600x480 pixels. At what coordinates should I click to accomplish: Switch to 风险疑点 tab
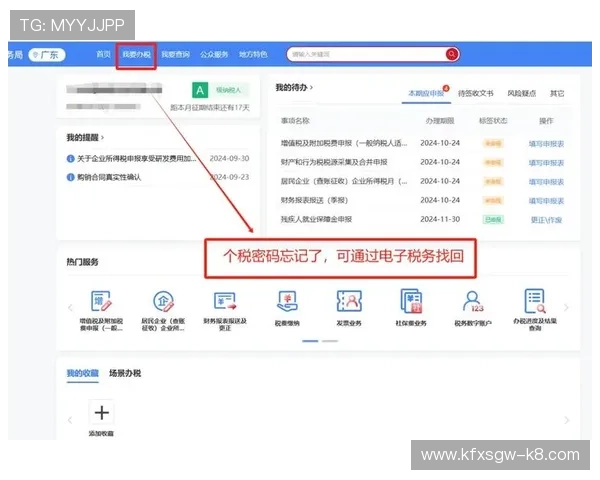point(522,93)
